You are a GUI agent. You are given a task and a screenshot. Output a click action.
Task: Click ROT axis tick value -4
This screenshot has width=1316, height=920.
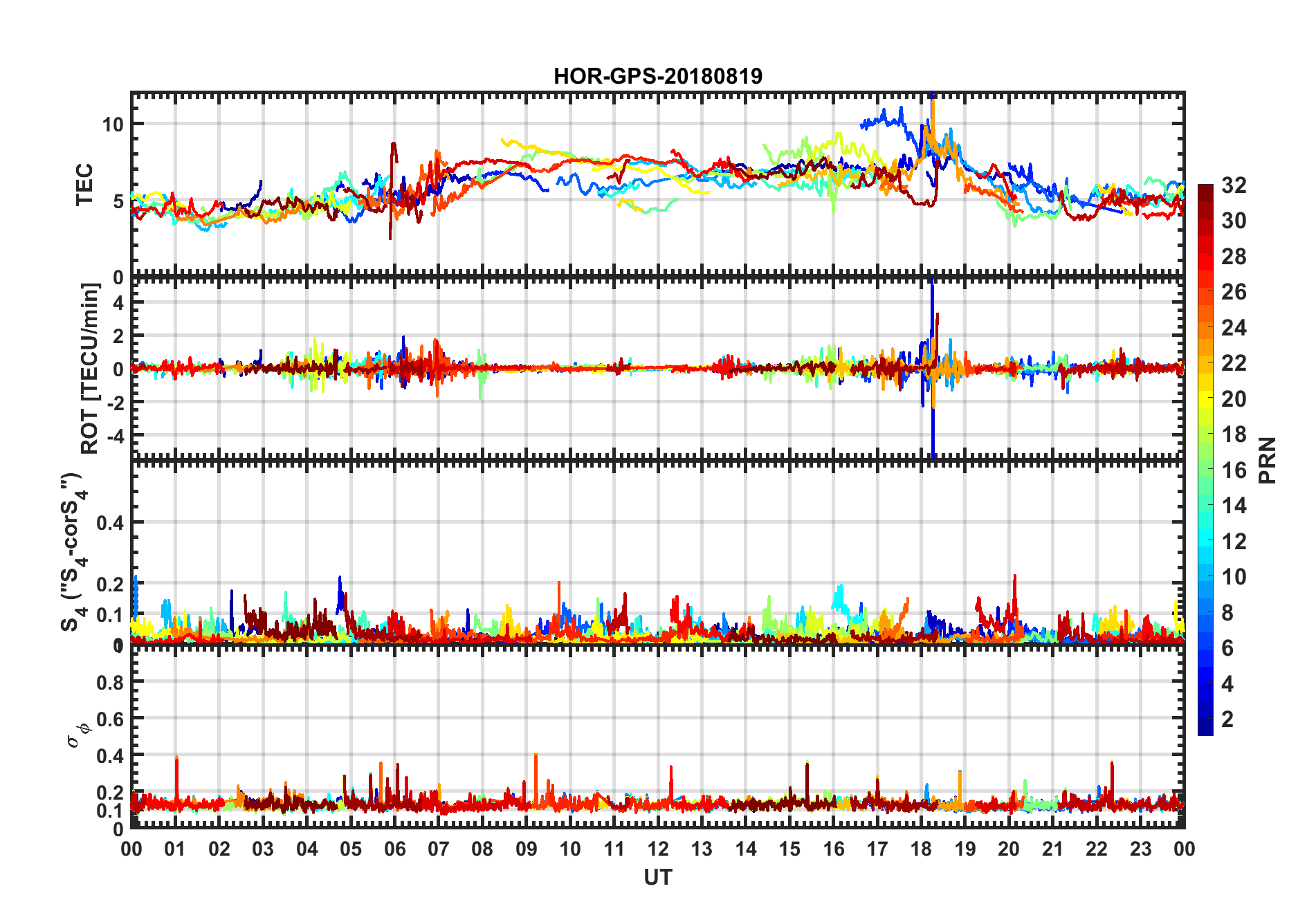point(115,436)
